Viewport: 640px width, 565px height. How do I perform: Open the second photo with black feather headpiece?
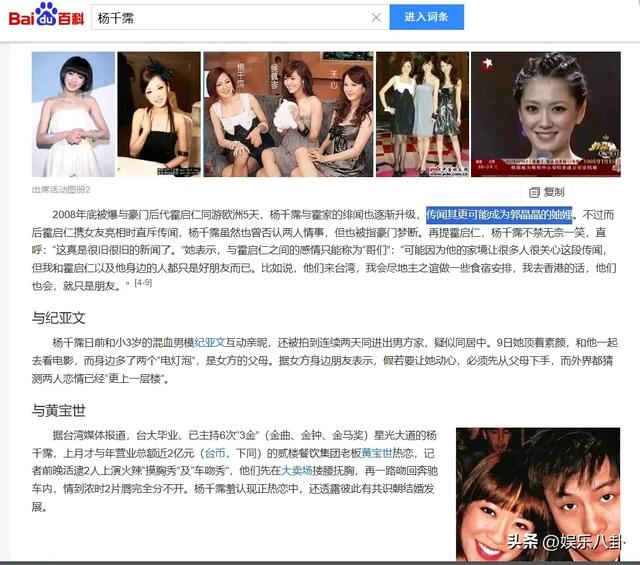pos(159,114)
